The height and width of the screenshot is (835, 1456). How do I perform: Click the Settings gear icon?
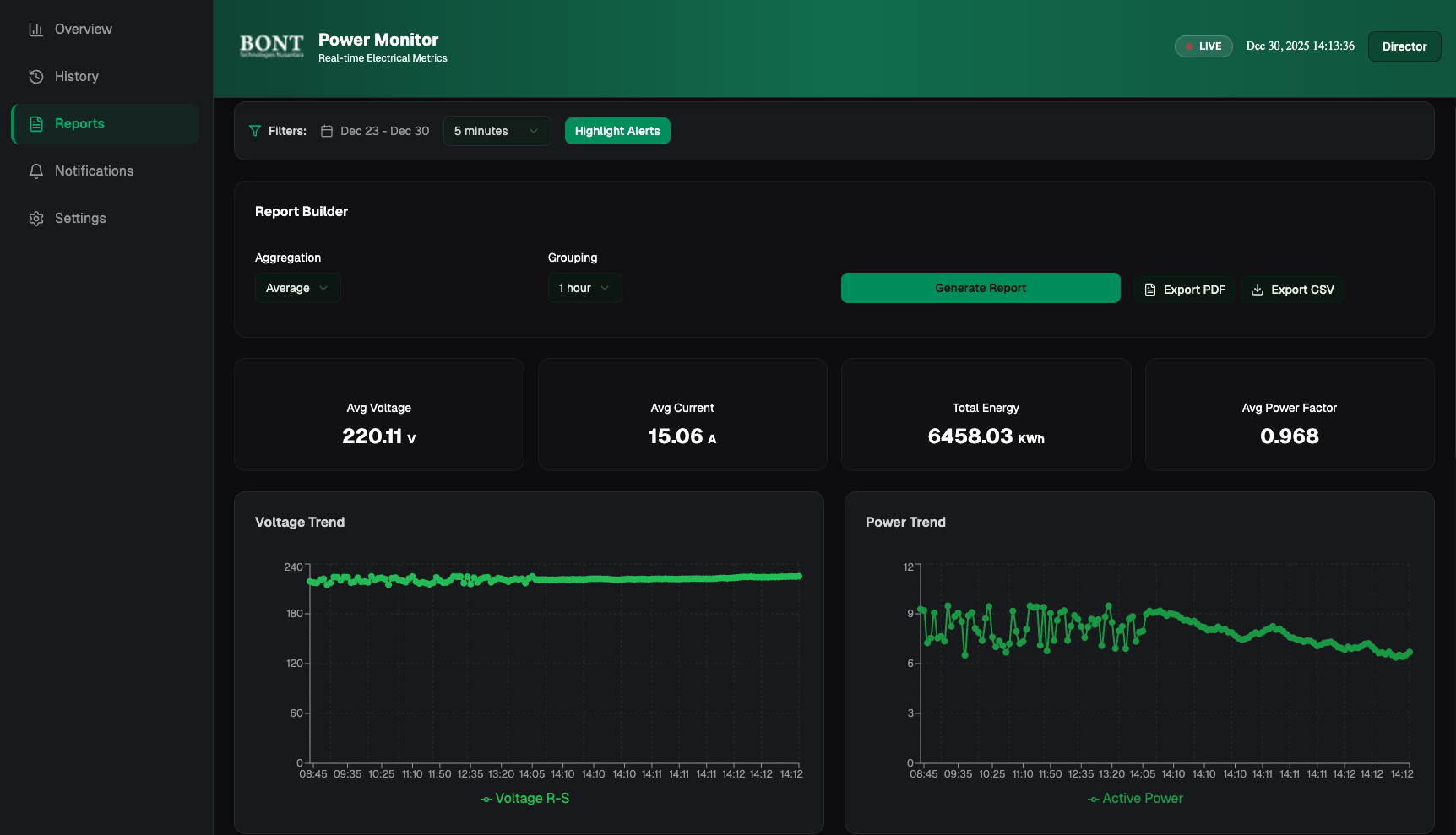pos(35,219)
